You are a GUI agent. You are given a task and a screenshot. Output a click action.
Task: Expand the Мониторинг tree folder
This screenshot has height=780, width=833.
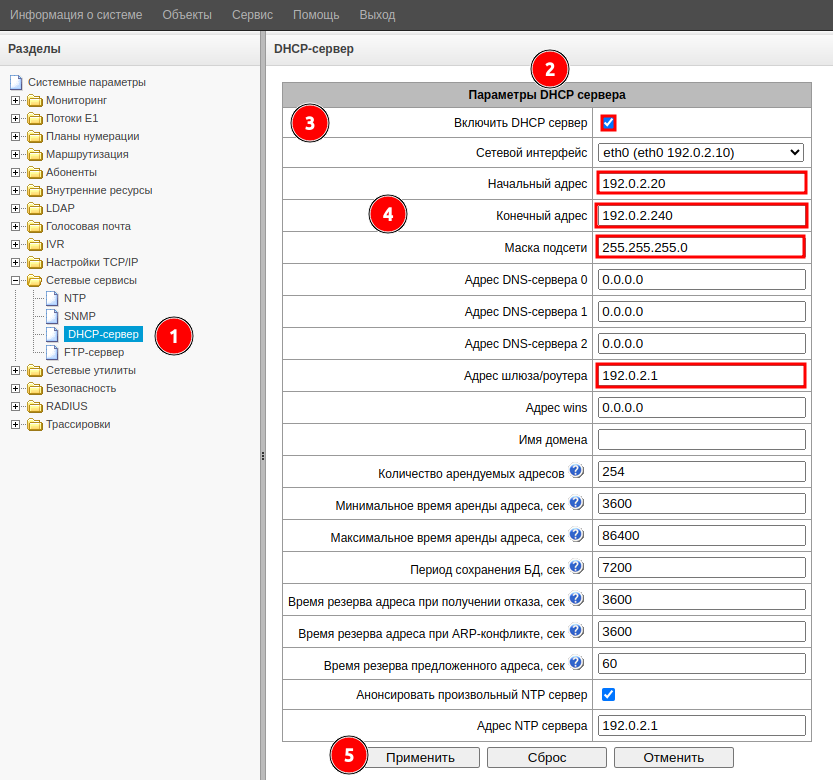[x=16, y=100]
